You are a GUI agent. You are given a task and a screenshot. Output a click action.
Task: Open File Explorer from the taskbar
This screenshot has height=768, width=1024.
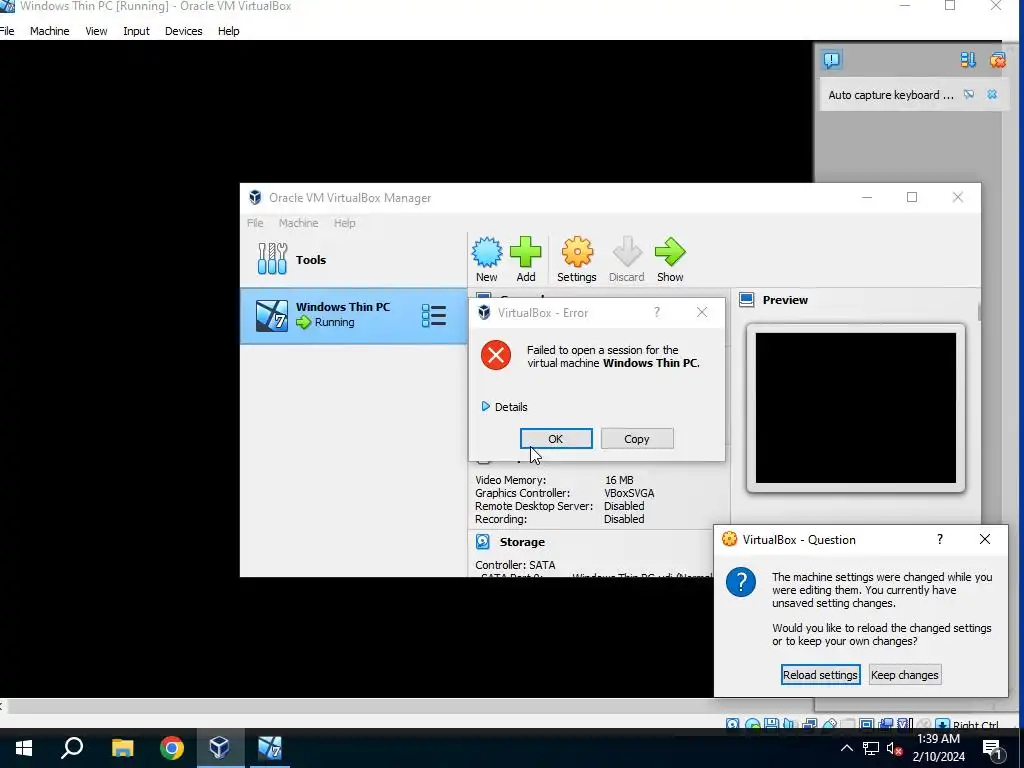(x=122, y=748)
